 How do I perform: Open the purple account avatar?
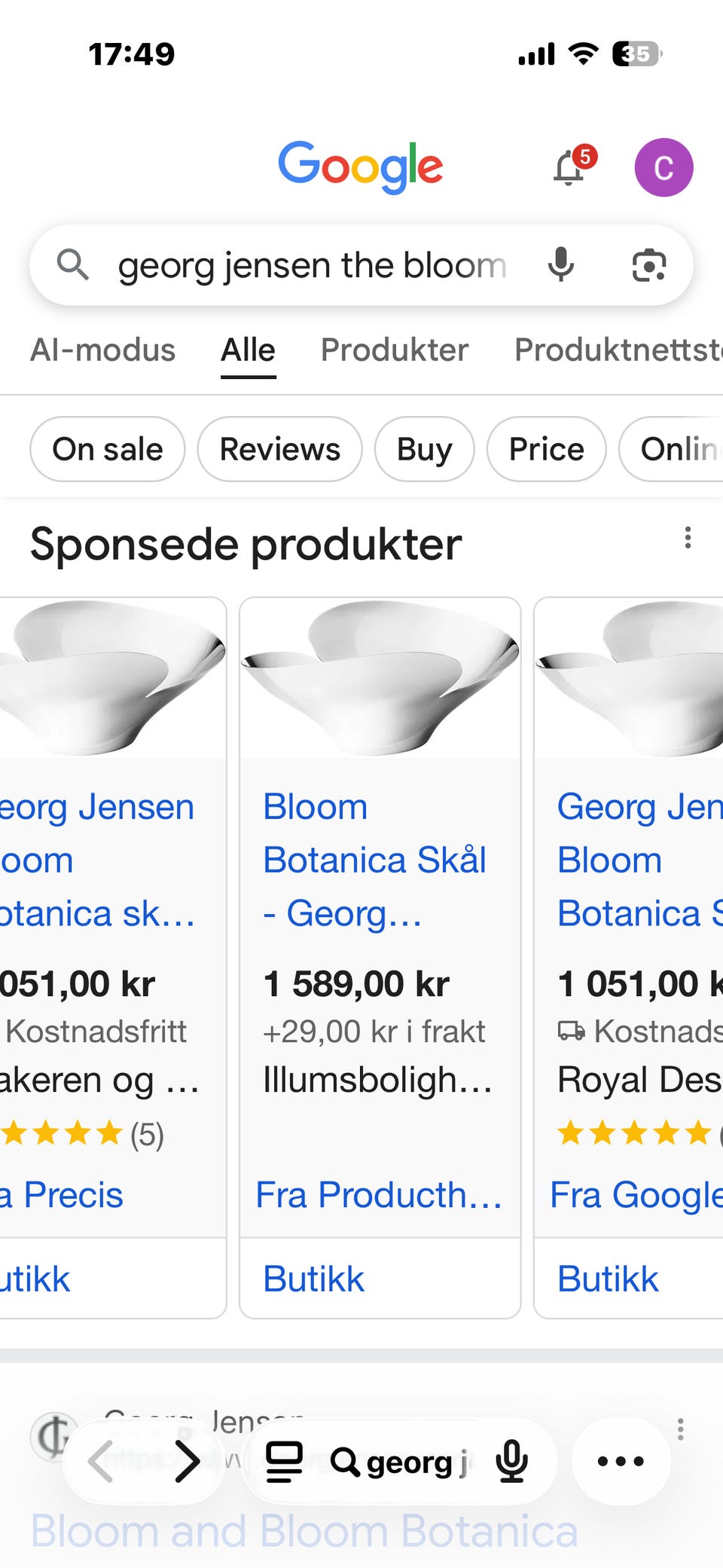click(664, 167)
